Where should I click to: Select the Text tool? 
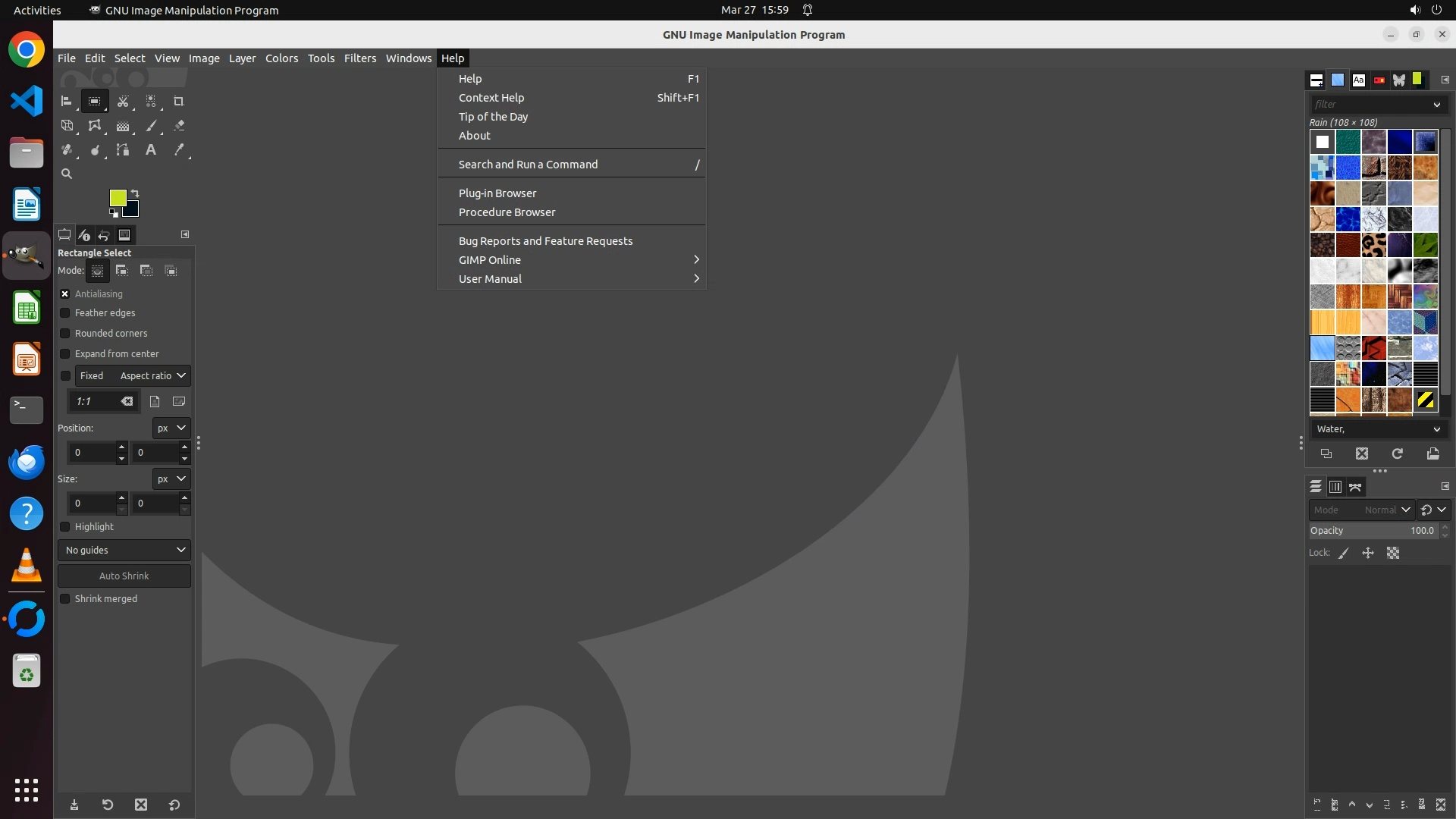[151, 150]
